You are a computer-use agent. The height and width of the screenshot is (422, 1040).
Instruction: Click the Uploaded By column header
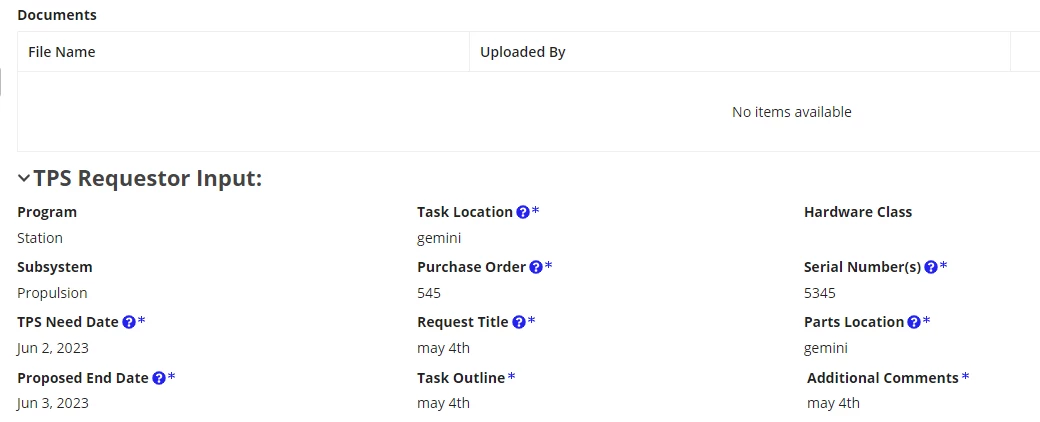523,52
